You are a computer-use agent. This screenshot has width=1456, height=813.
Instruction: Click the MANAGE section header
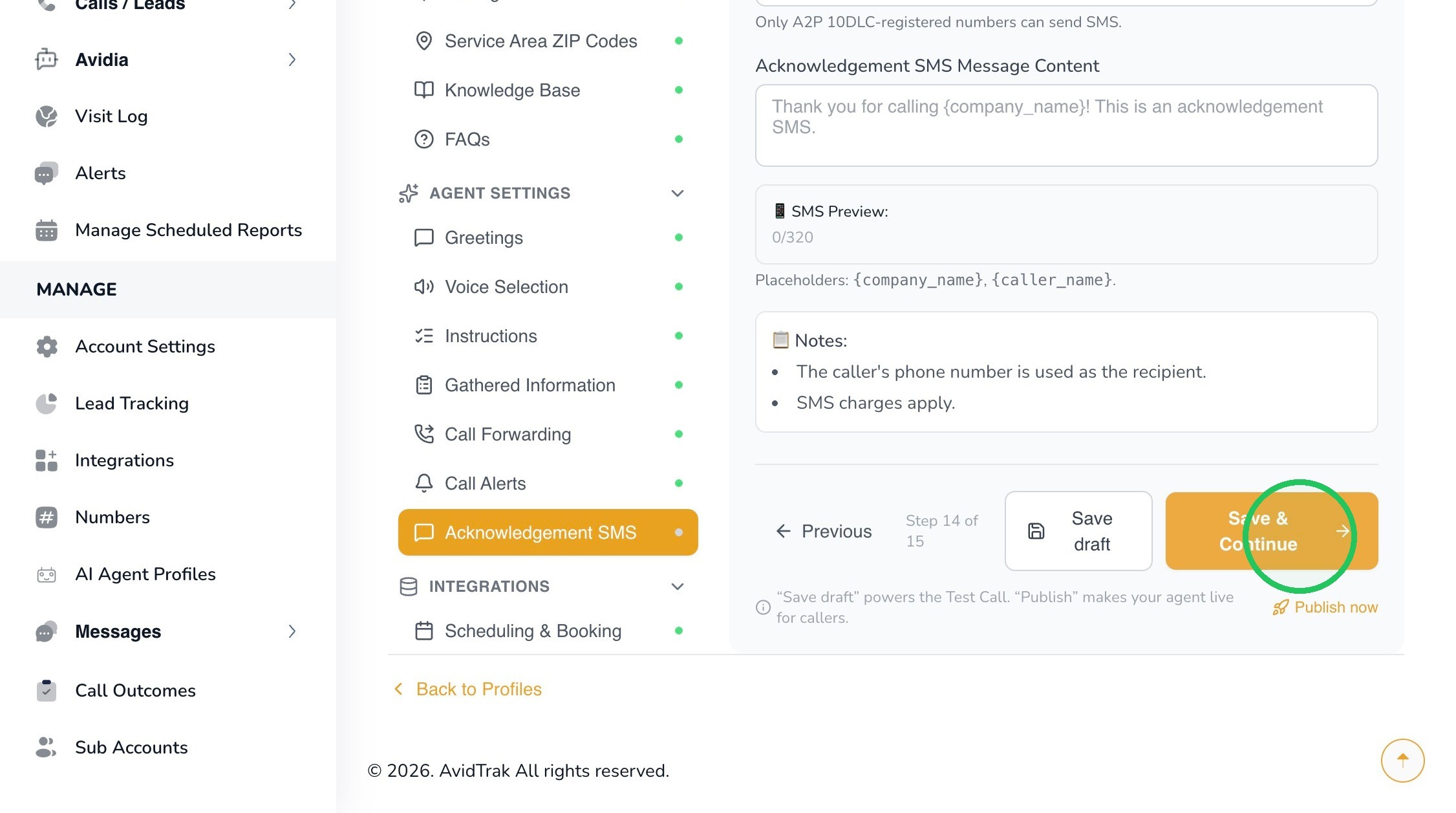pyautogui.click(x=76, y=289)
